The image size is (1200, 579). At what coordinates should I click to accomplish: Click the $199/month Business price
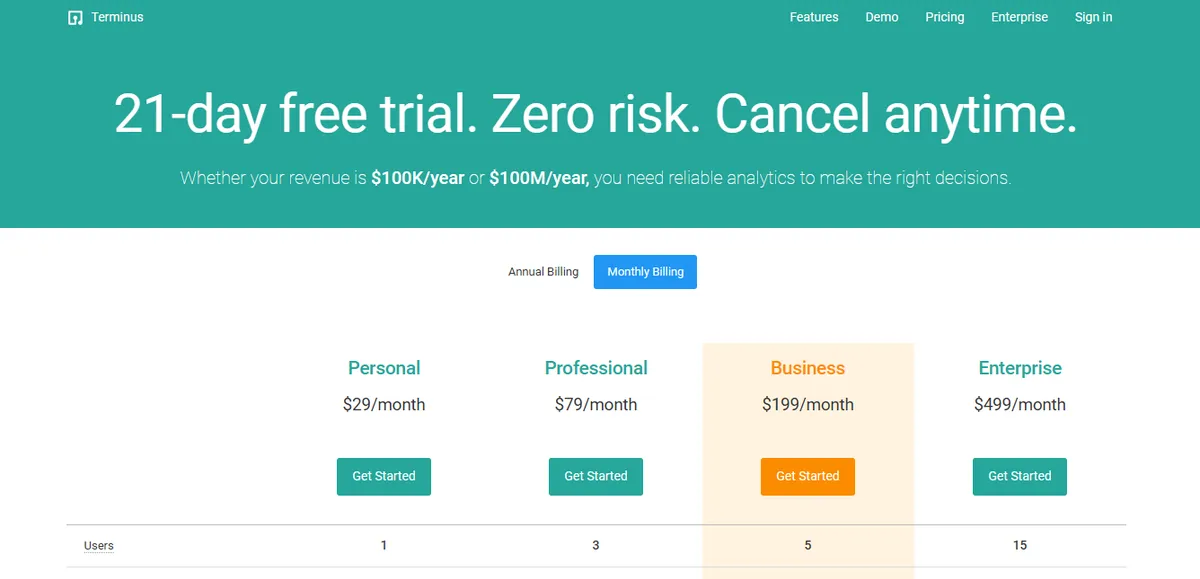pos(808,405)
